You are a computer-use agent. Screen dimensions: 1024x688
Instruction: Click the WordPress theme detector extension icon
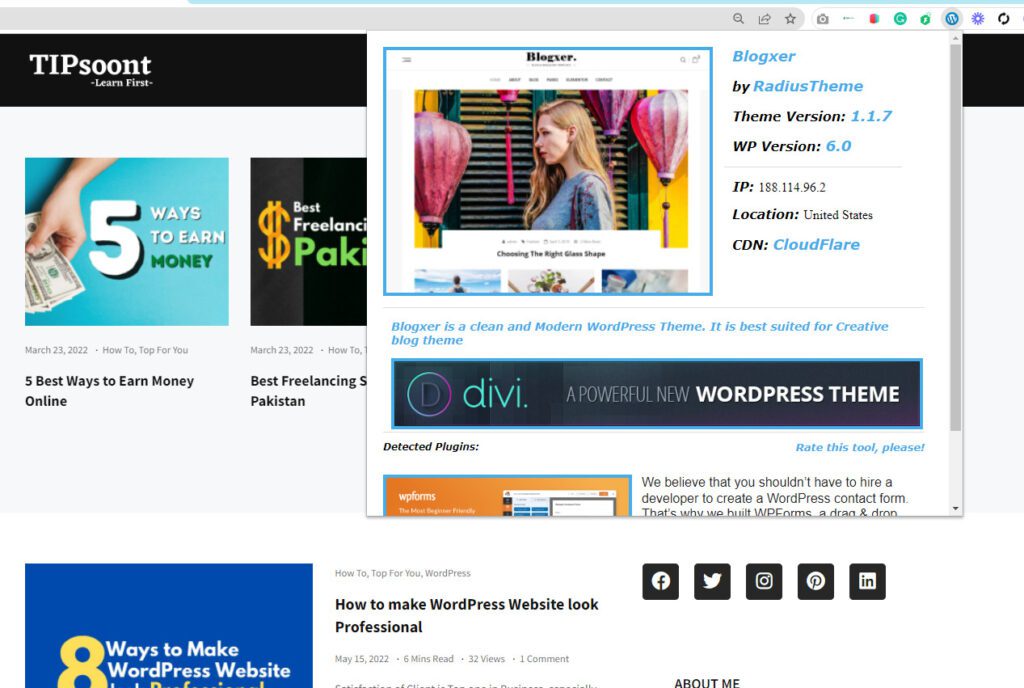(952, 19)
